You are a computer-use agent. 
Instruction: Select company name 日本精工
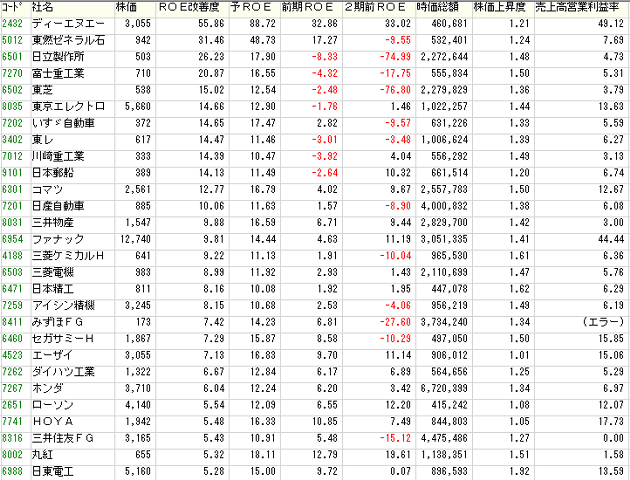click(53, 289)
